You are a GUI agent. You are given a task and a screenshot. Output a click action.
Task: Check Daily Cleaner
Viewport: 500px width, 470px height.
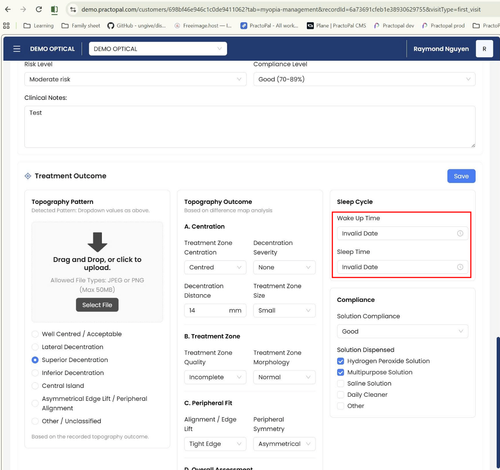coord(340,395)
